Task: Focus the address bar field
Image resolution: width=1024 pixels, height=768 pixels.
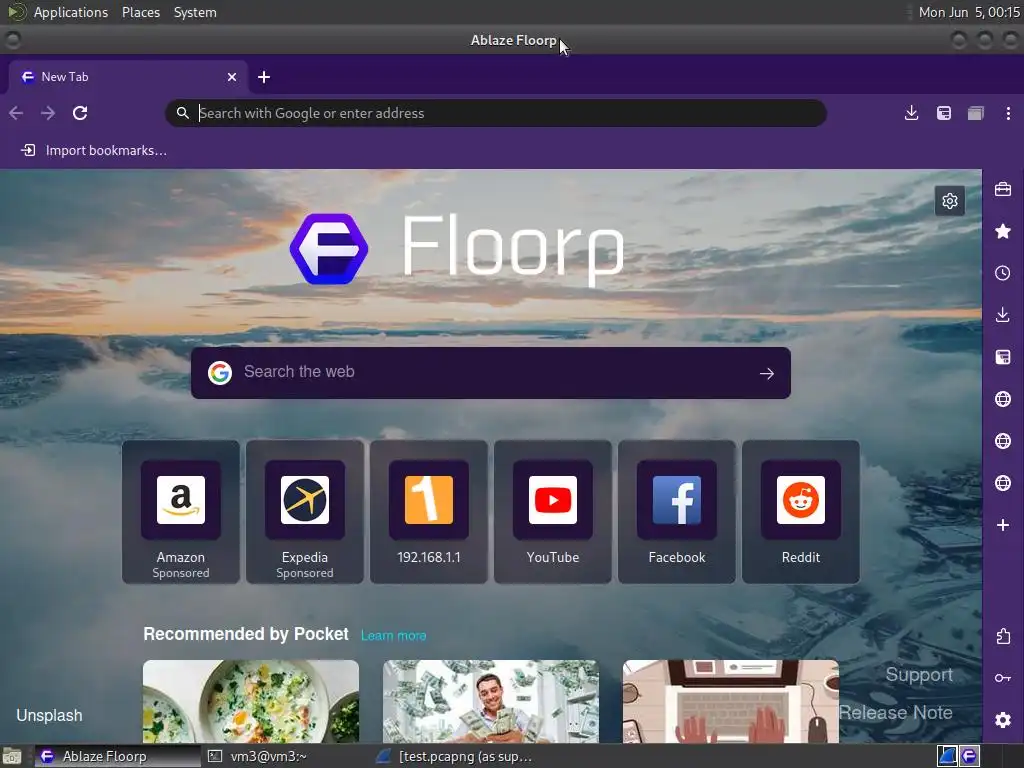Action: 496,113
